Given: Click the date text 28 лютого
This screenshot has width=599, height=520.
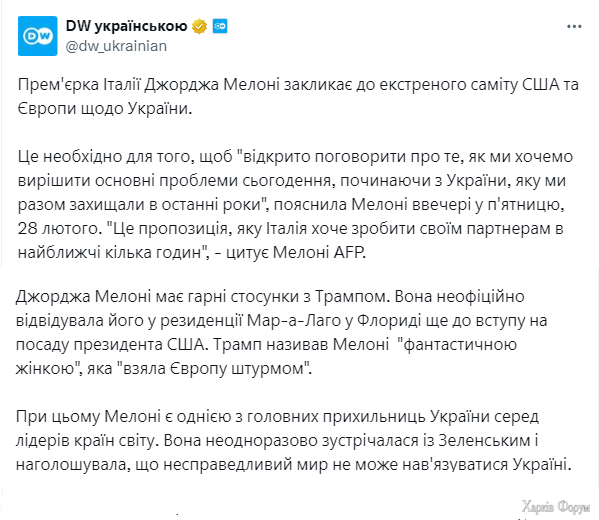Looking at the screenshot, I should (59, 228).
